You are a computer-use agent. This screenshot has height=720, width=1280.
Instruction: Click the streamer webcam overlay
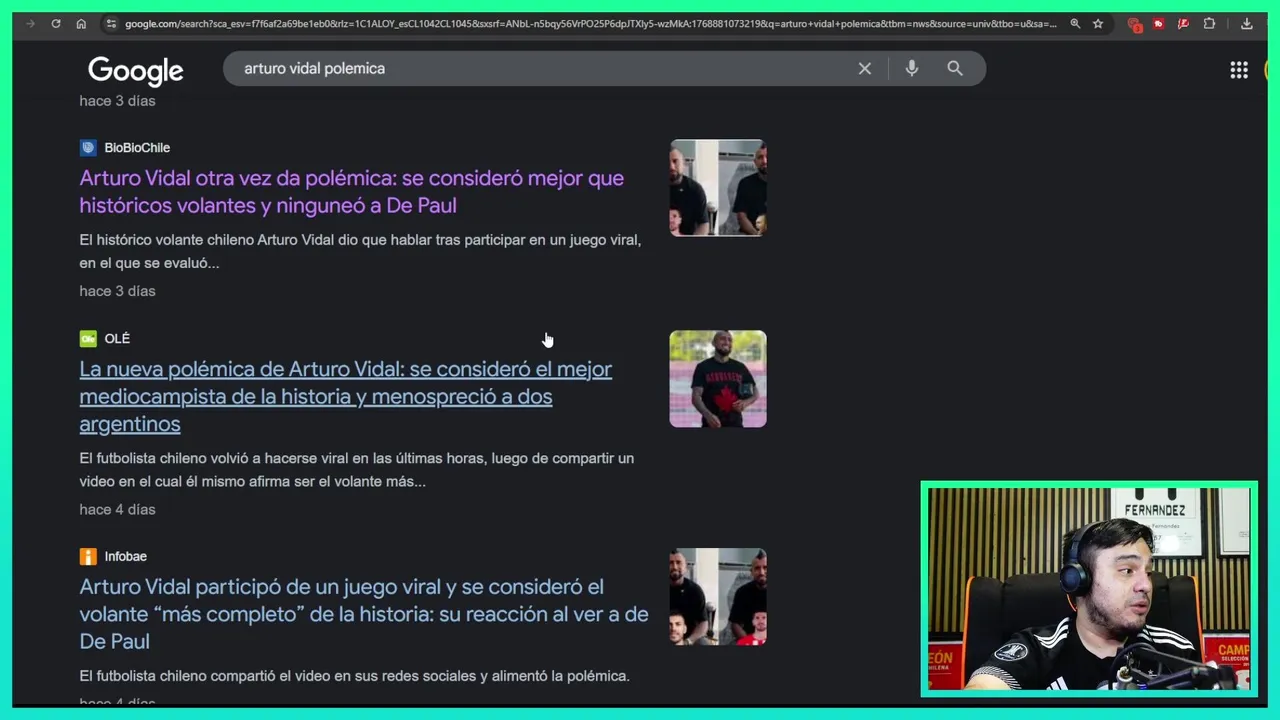[1089, 590]
